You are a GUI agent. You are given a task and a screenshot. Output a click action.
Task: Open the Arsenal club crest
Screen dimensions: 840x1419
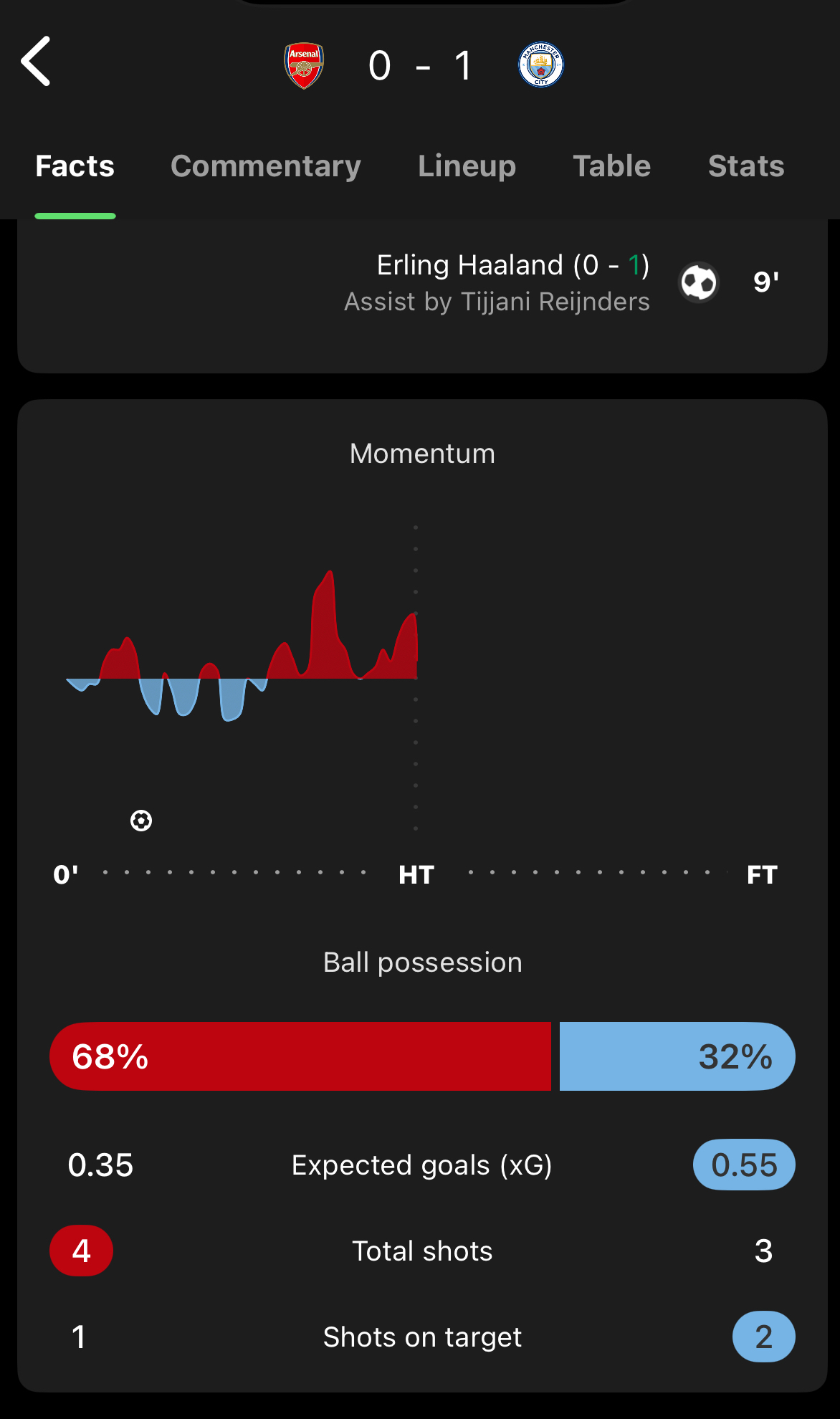304,65
